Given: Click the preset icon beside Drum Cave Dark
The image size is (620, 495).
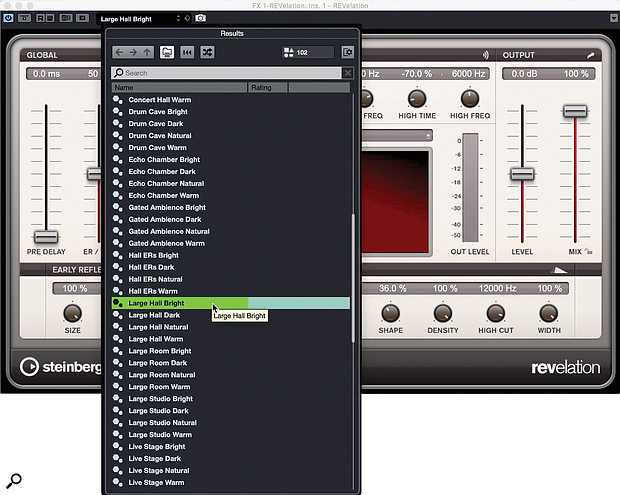Looking at the screenshot, I should tap(117, 124).
